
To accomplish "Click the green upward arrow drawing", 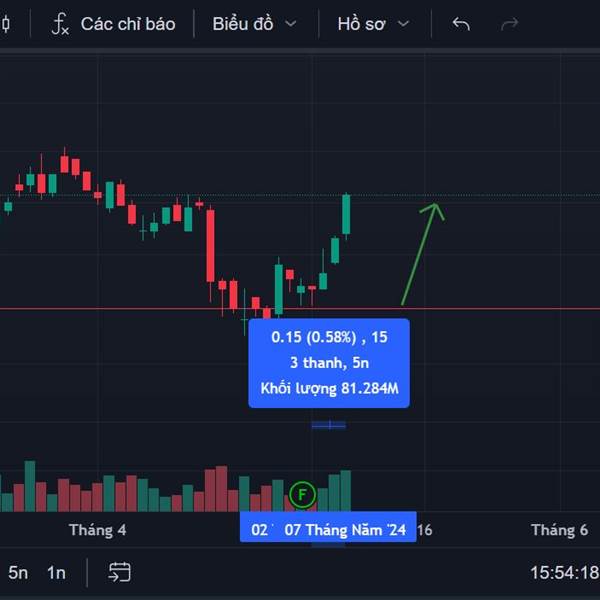I will [x=423, y=254].
